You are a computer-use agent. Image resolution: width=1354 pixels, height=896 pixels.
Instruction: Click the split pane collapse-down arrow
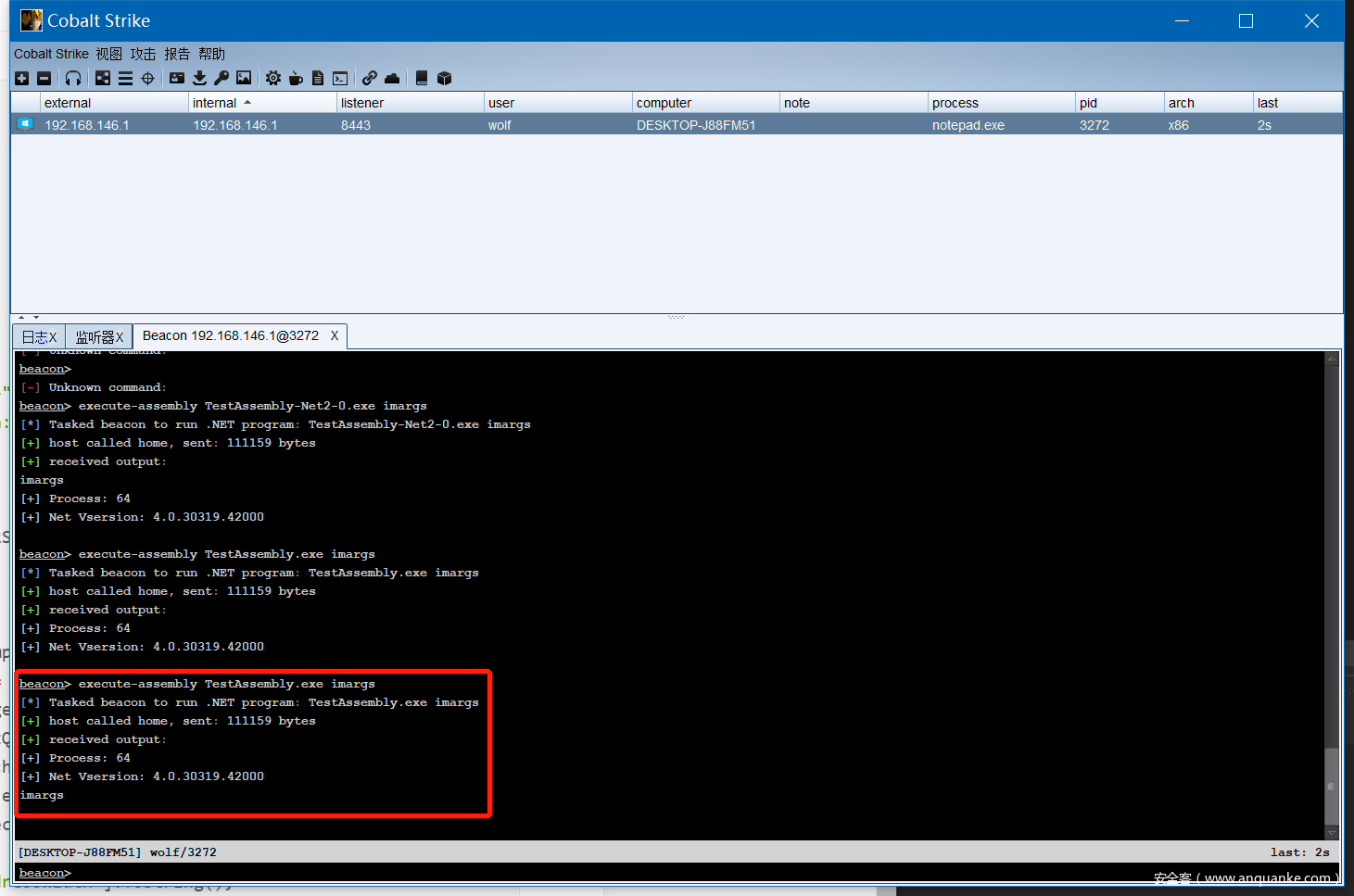point(35,317)
